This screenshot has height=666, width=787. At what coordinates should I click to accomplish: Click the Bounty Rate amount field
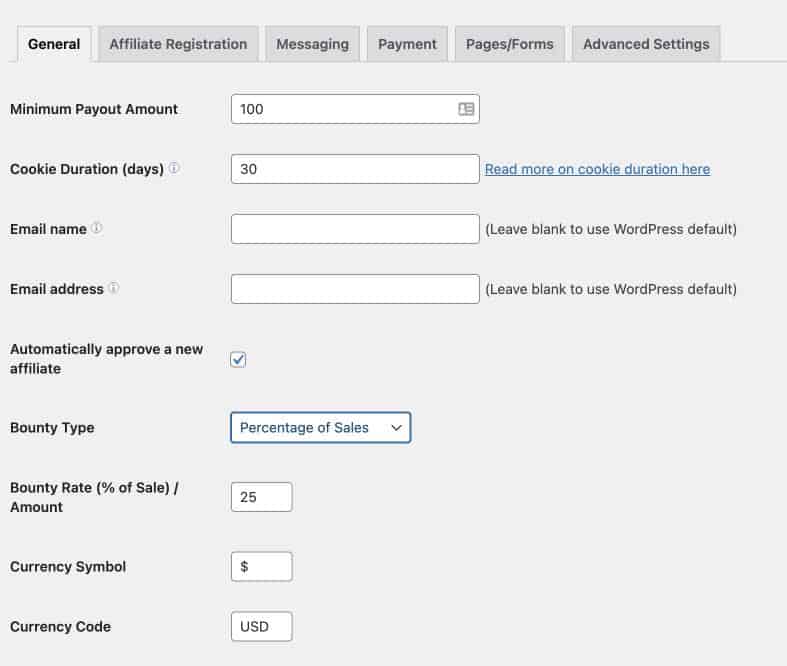click(261, 497)
